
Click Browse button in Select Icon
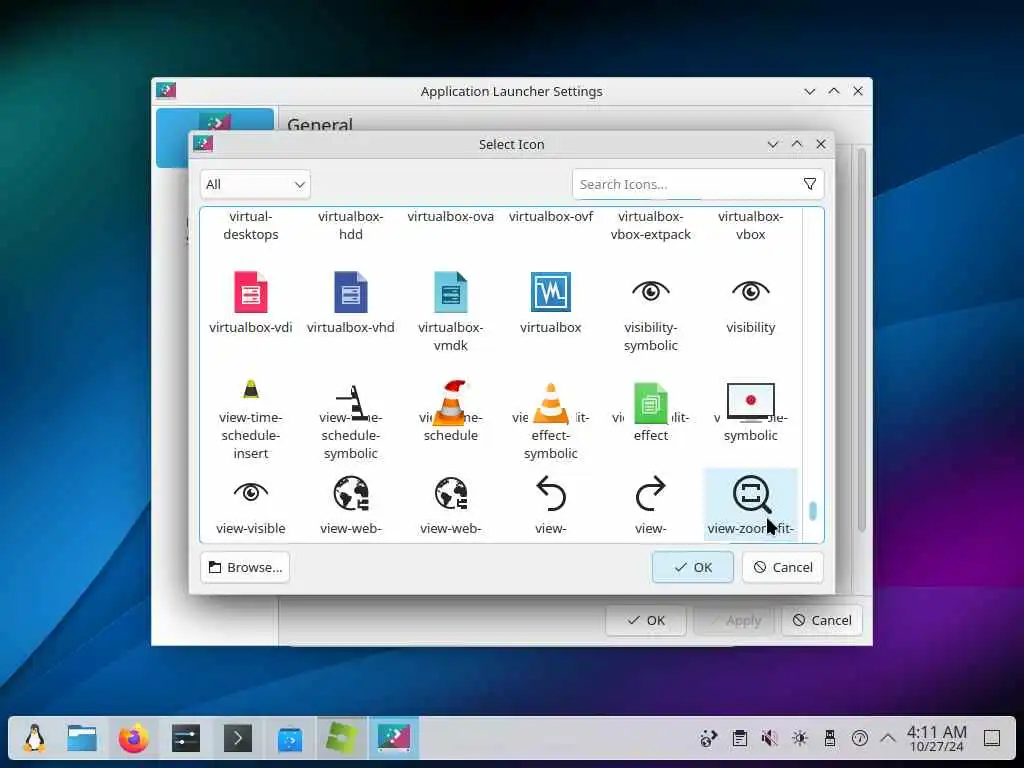[x=245, y=567]
